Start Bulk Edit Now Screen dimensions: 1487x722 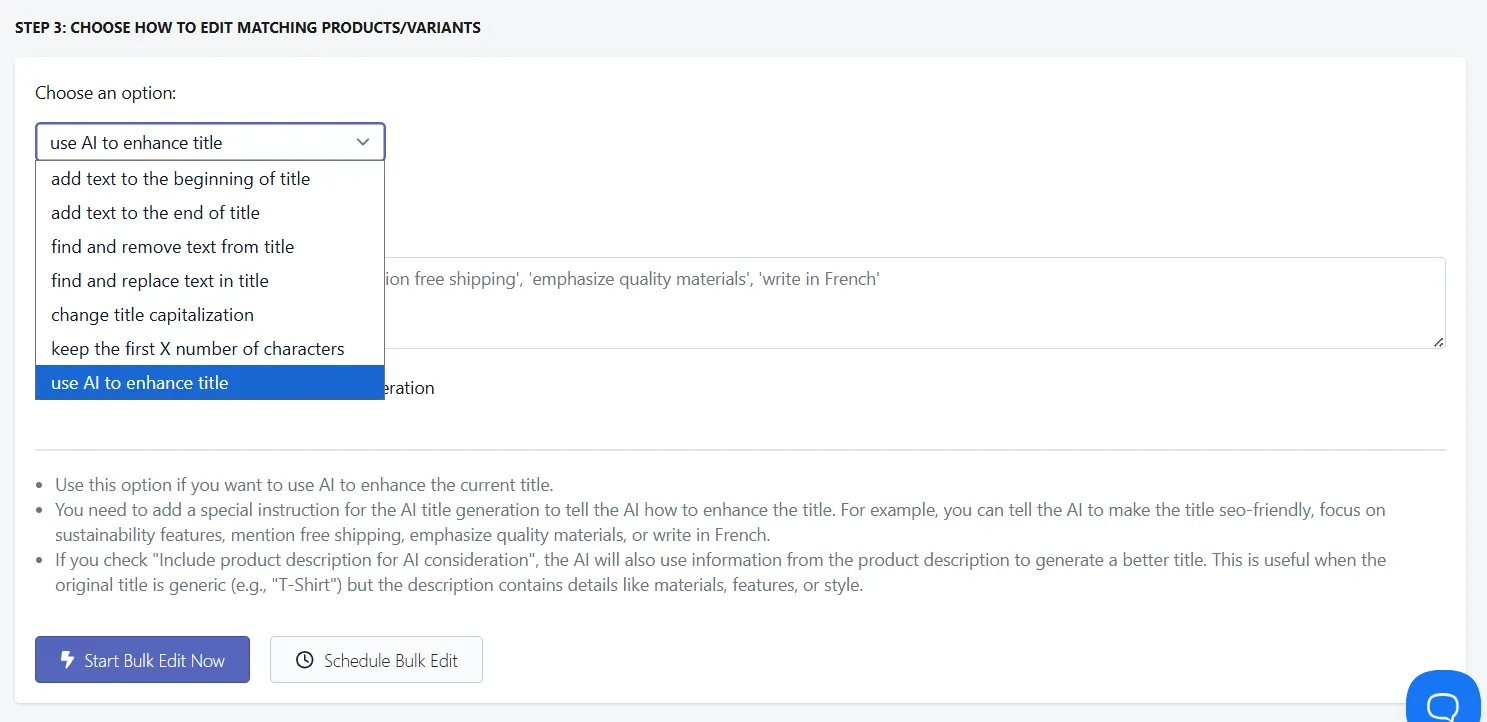pyautogui.click(x=142, y=660)
